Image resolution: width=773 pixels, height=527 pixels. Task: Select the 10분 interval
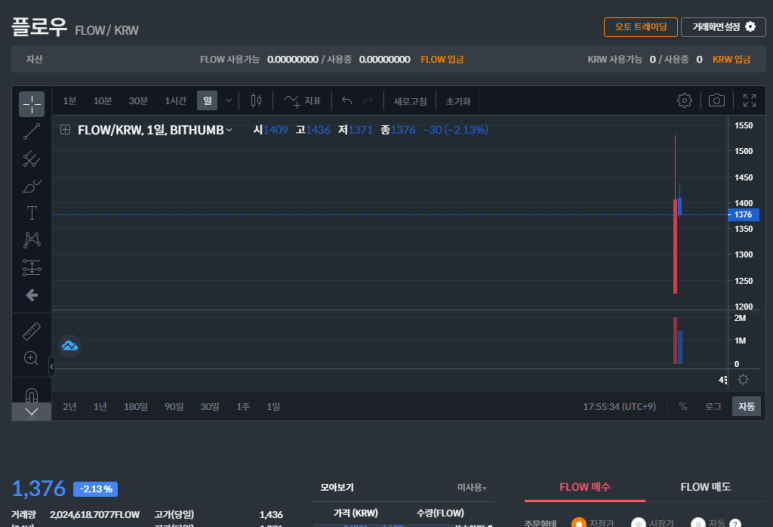[x=103, y=101]
